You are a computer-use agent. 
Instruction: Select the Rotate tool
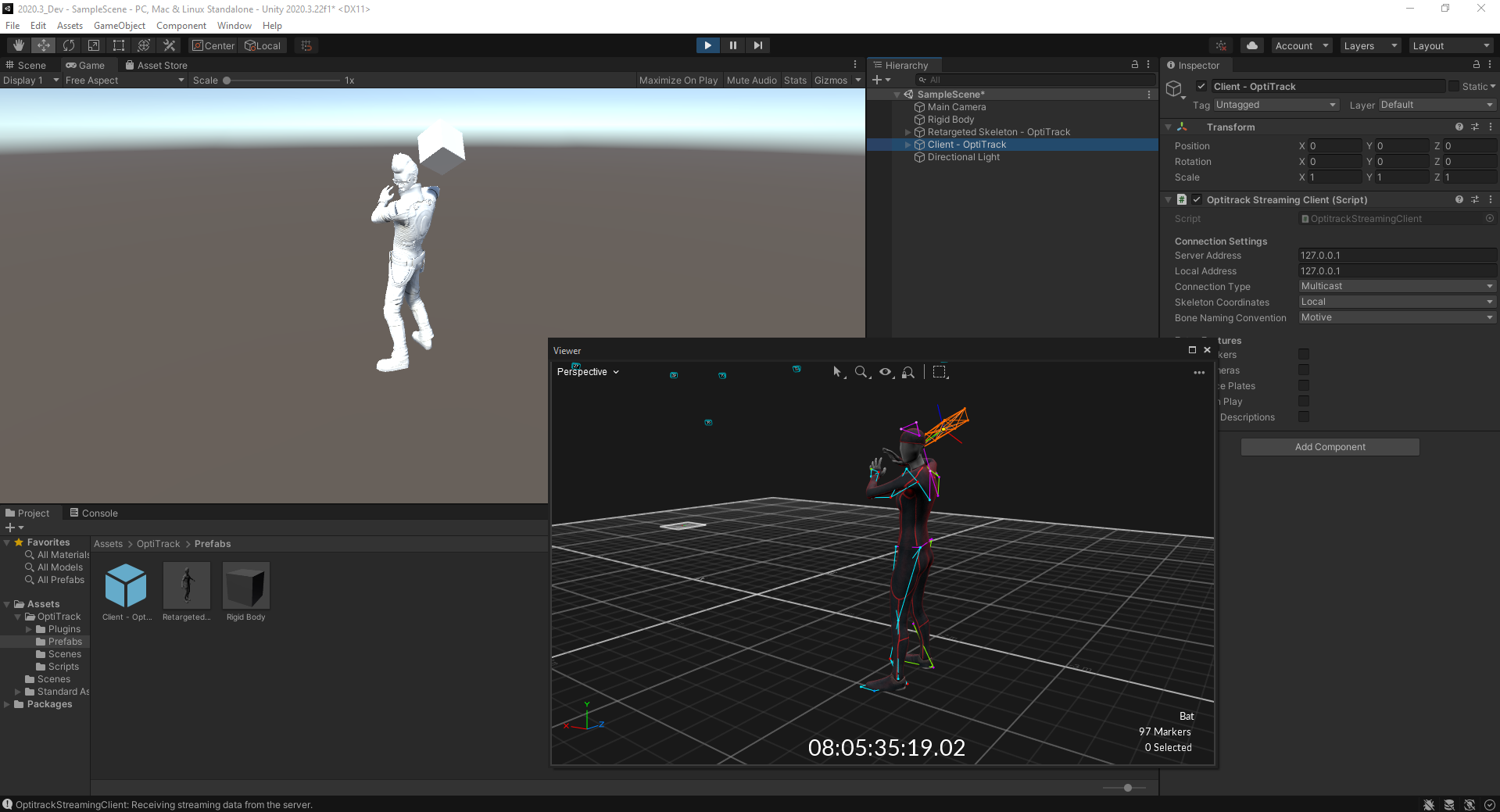tap(69, 45)
